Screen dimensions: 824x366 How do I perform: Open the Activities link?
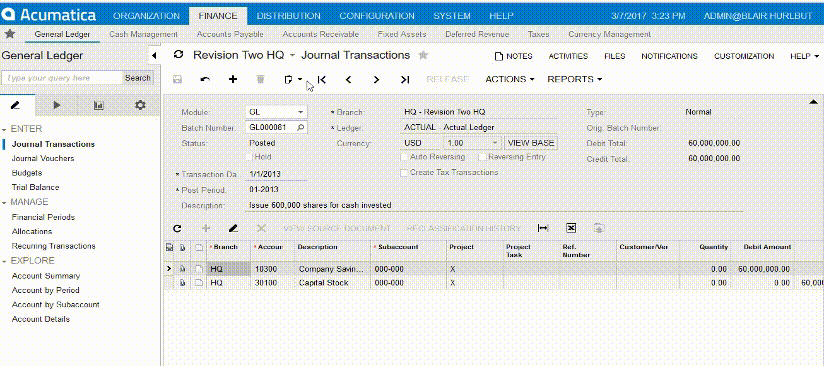coord(568,56)
